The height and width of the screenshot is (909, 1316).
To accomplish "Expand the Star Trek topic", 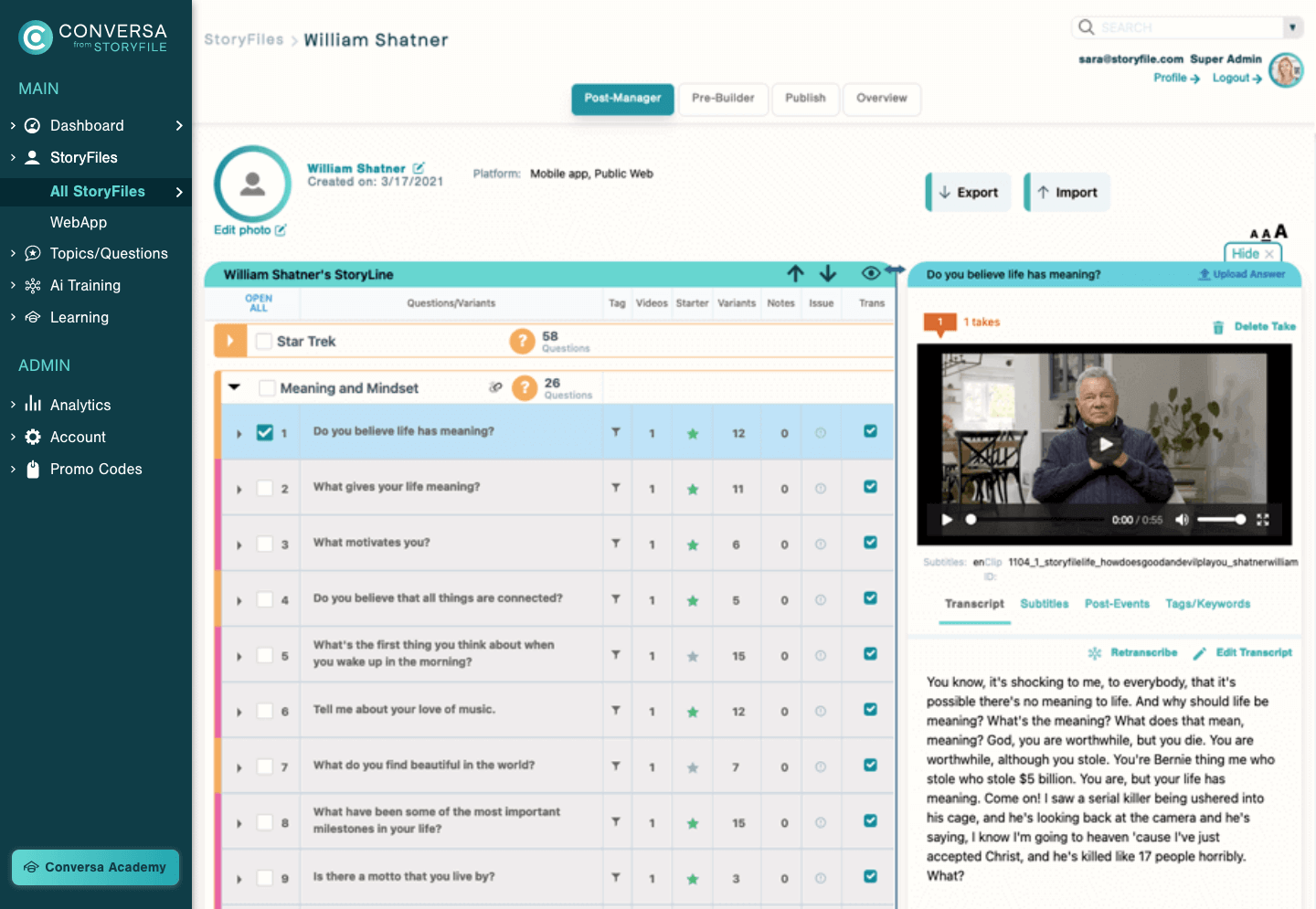I will (229, 341).
